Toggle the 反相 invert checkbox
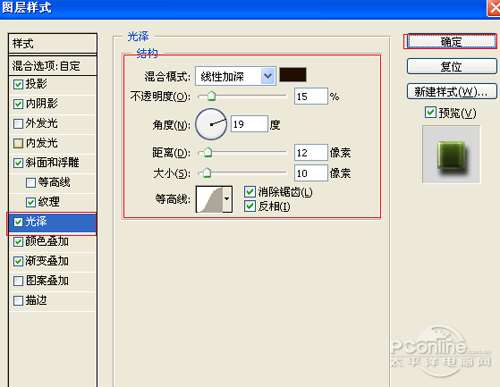The height and width of the screenshot is (387, 500). (x=250, y=206)
